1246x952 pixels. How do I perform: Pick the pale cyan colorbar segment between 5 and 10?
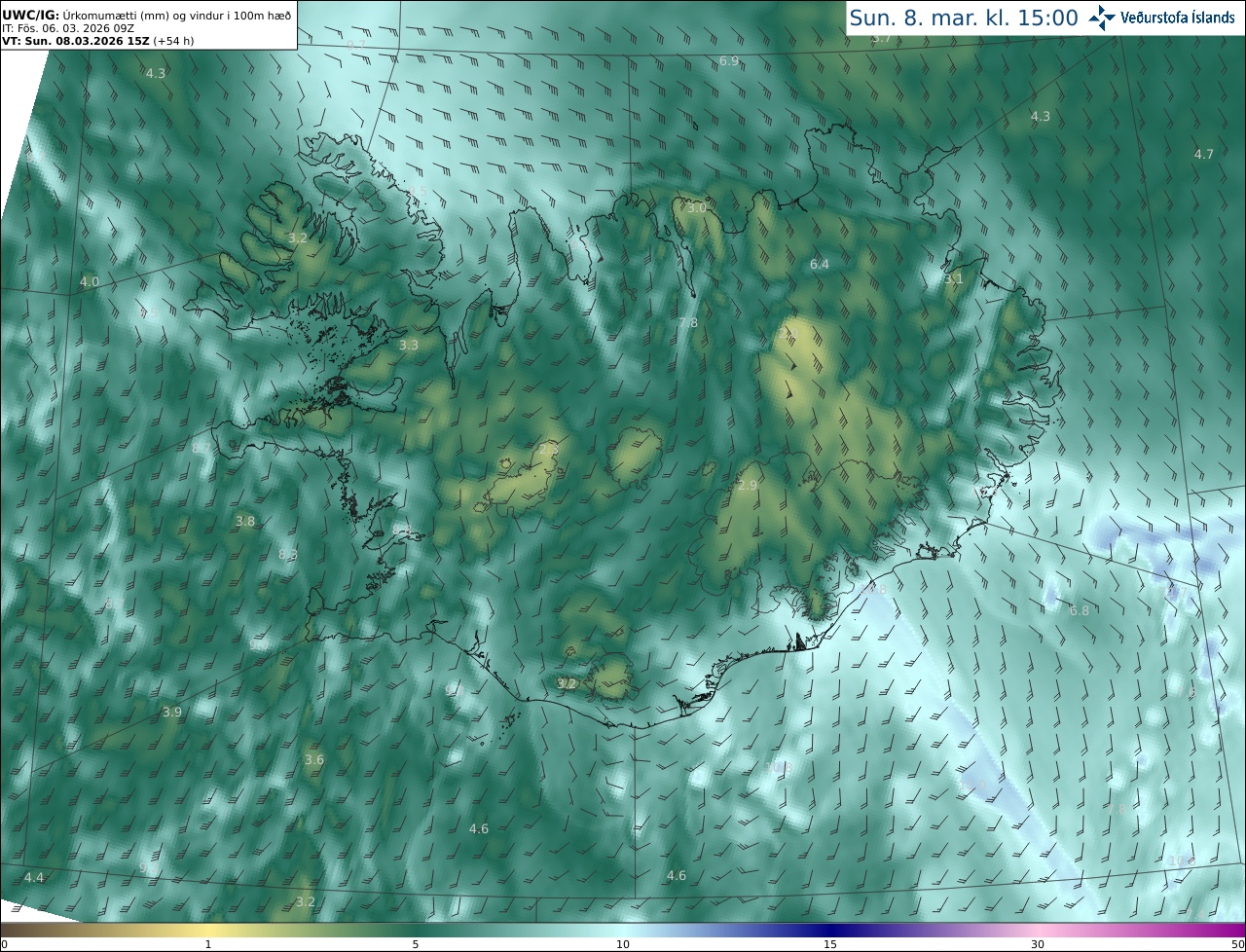click(x=519, y=930)
